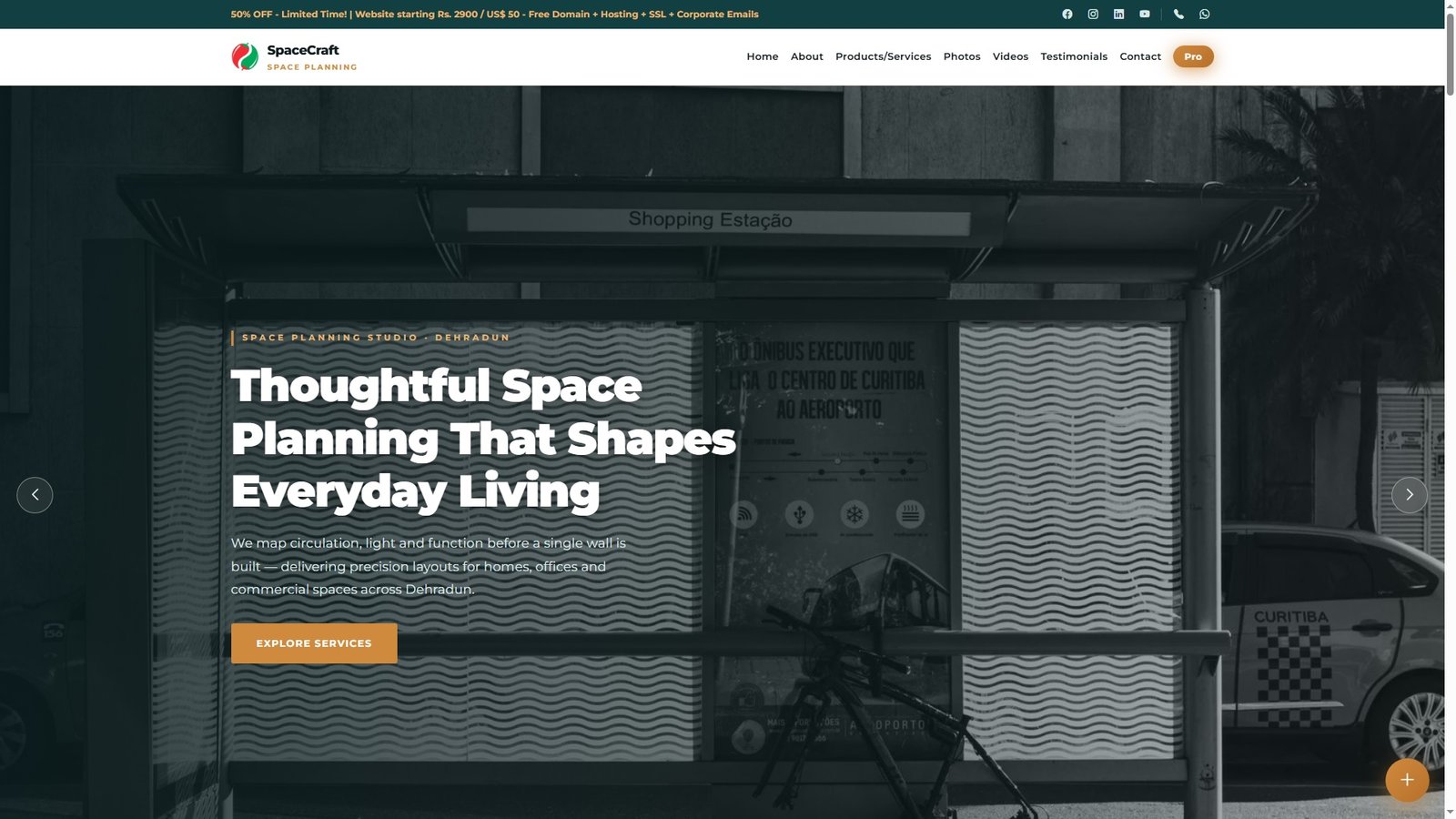Screen dimensions: 1456x819
Task: Click the SpaceCraft brand name
Action: click(x=303, y=50)
